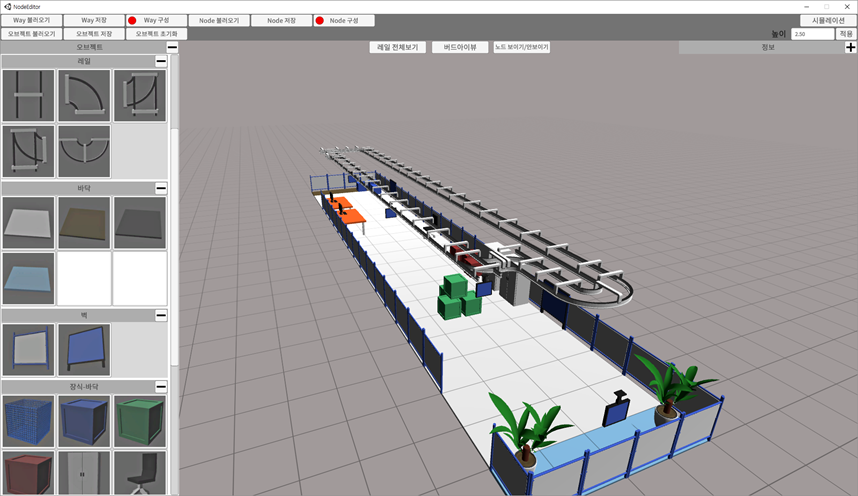
Task: Collapse the 장식-바닥 section
Action: coord(161,387)
